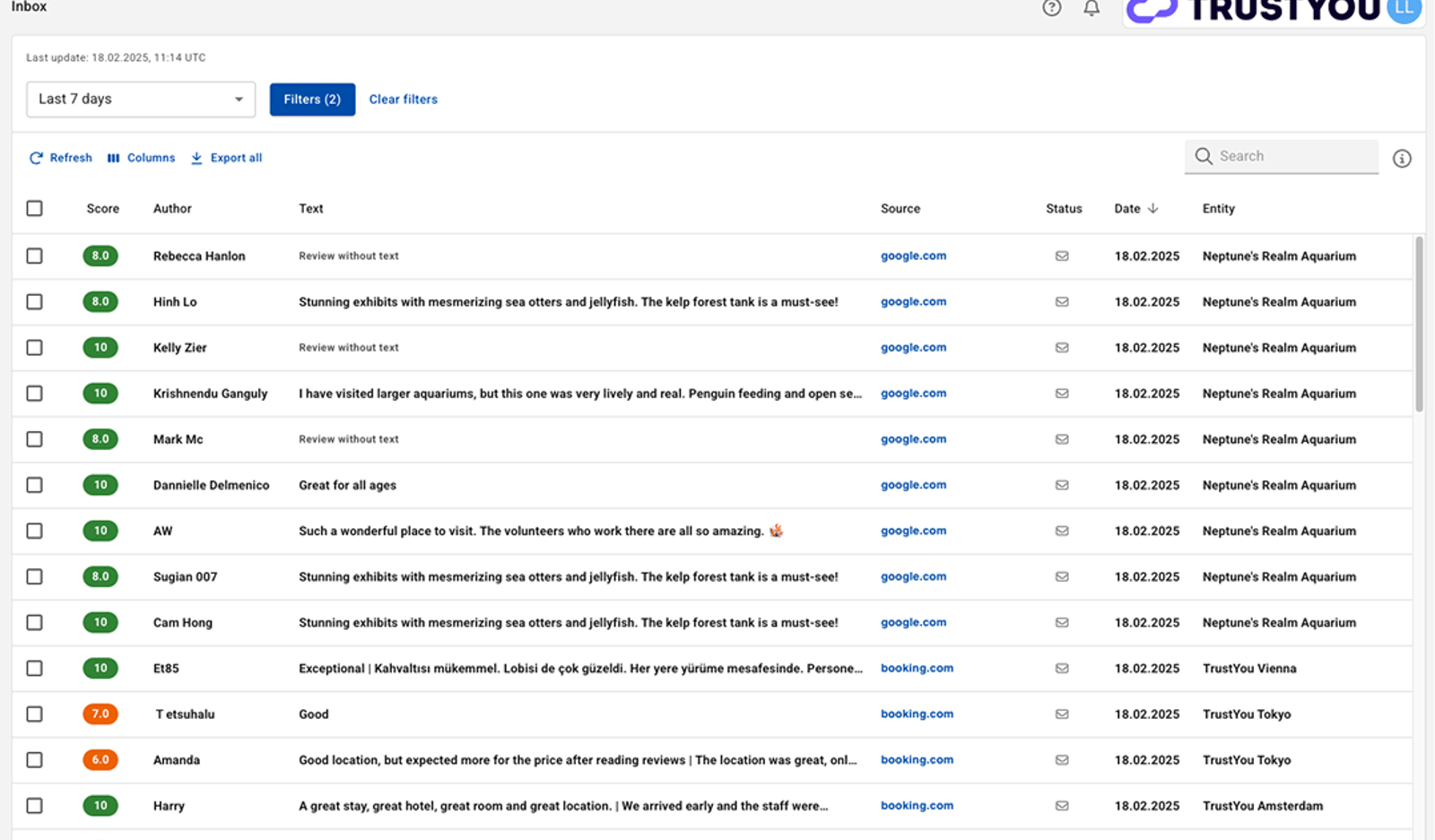
Task: Click the vertical scrollbar of the table
Action: click(x=1419, y=324)
